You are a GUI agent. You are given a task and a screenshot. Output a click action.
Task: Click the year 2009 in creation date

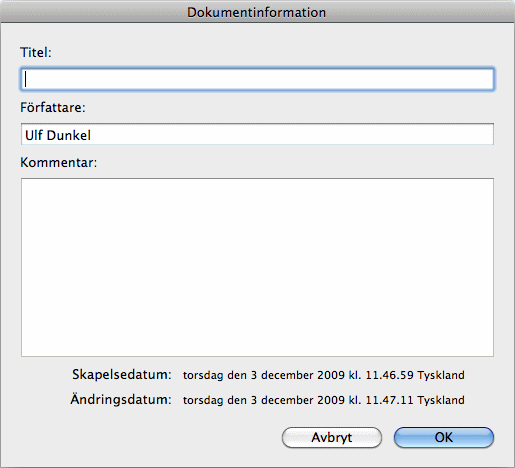[x=331, y=375]
